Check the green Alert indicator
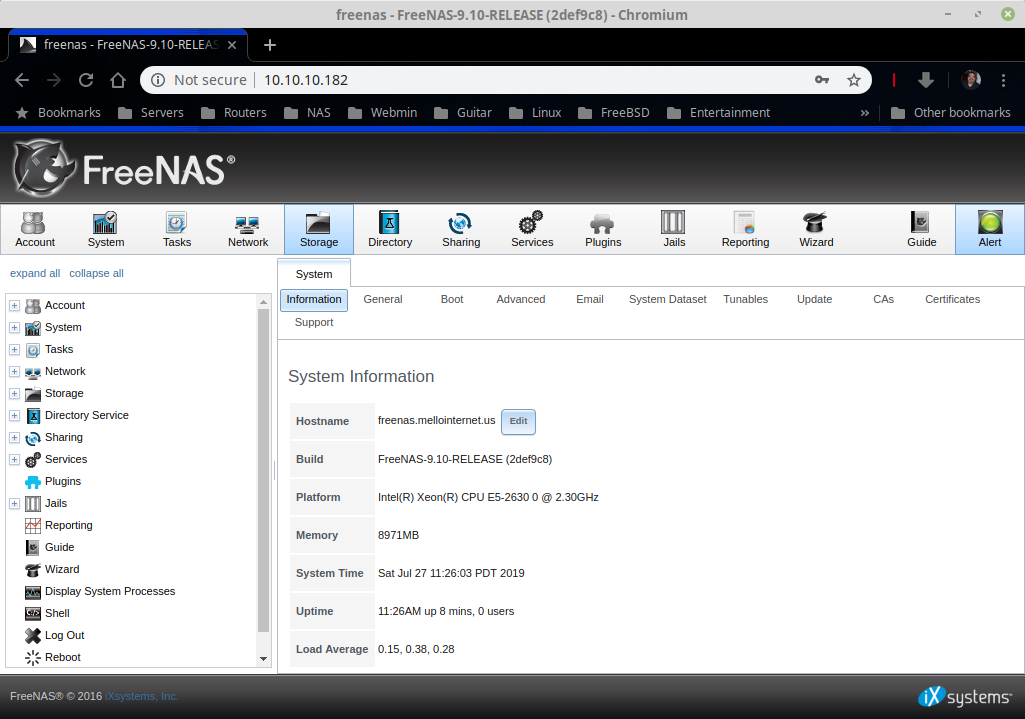Screen dimensions: 1025x719 pyautogui.click(x=990, y=229)
